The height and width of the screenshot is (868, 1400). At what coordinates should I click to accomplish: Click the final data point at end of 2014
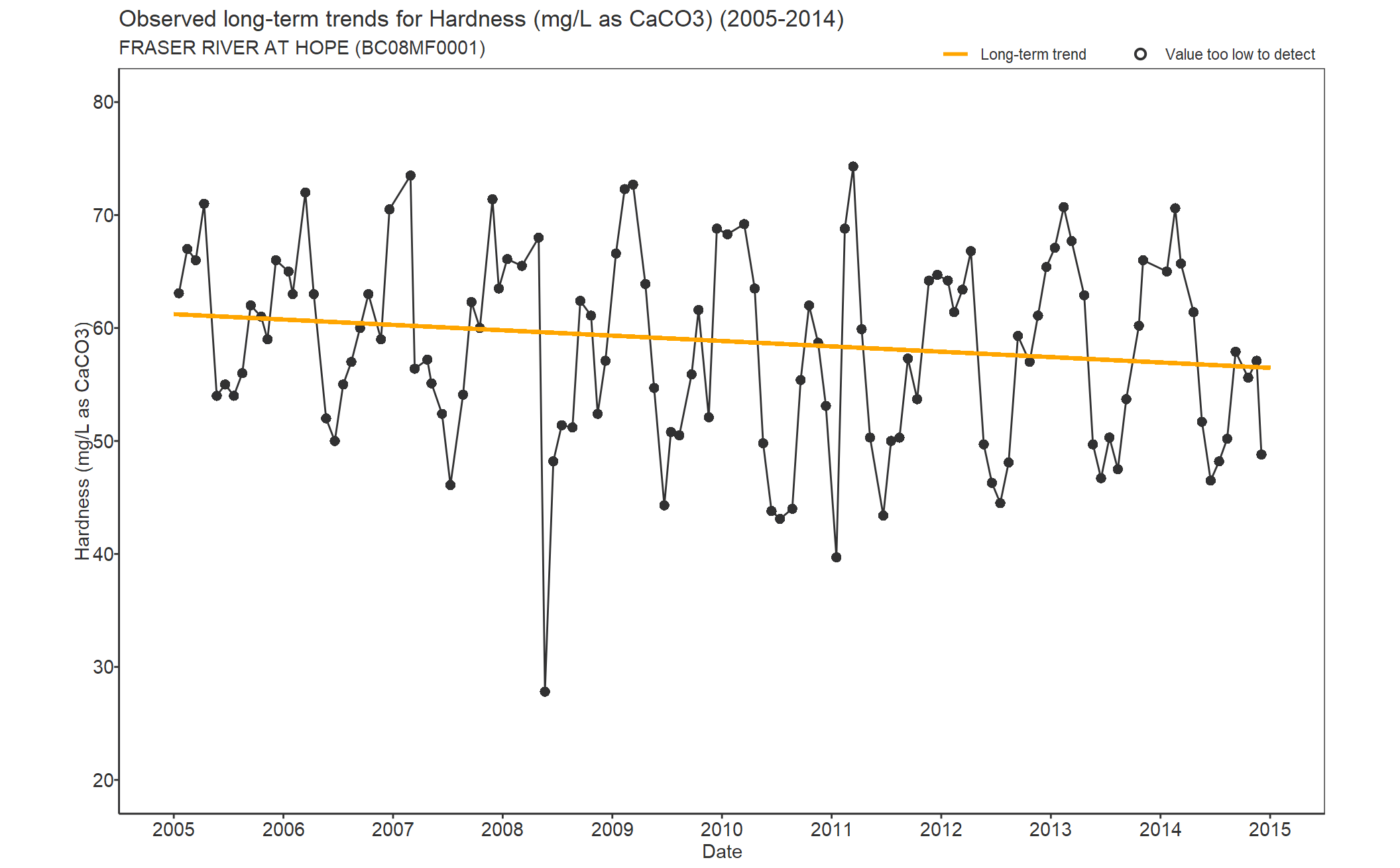[x=1261, y=454]
